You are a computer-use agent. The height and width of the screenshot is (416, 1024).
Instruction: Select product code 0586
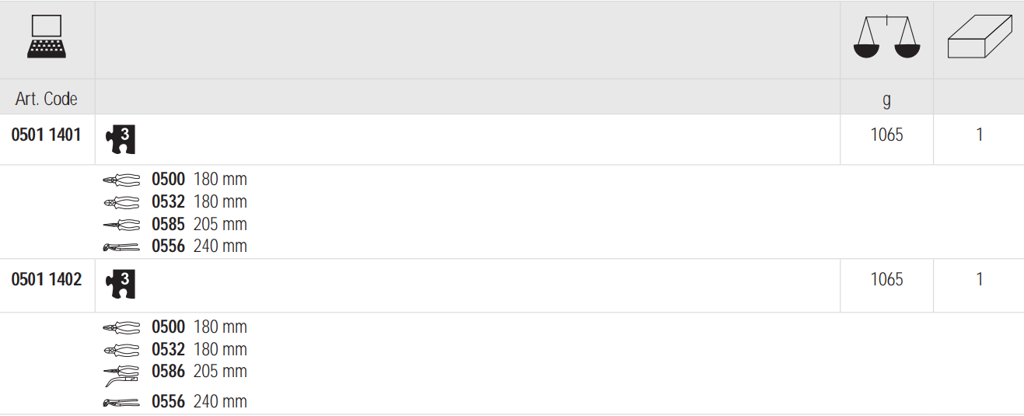tap(168, 372)
